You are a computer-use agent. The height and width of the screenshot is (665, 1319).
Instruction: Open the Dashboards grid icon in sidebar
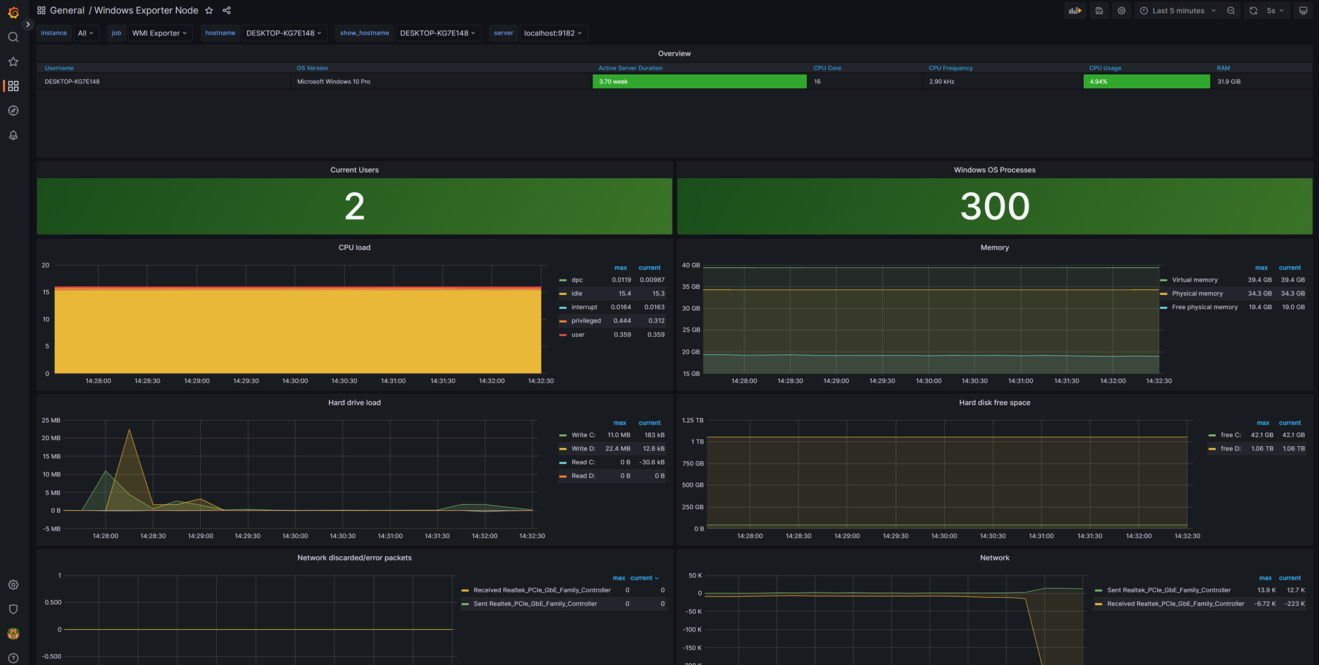click(x=13, y=86)
